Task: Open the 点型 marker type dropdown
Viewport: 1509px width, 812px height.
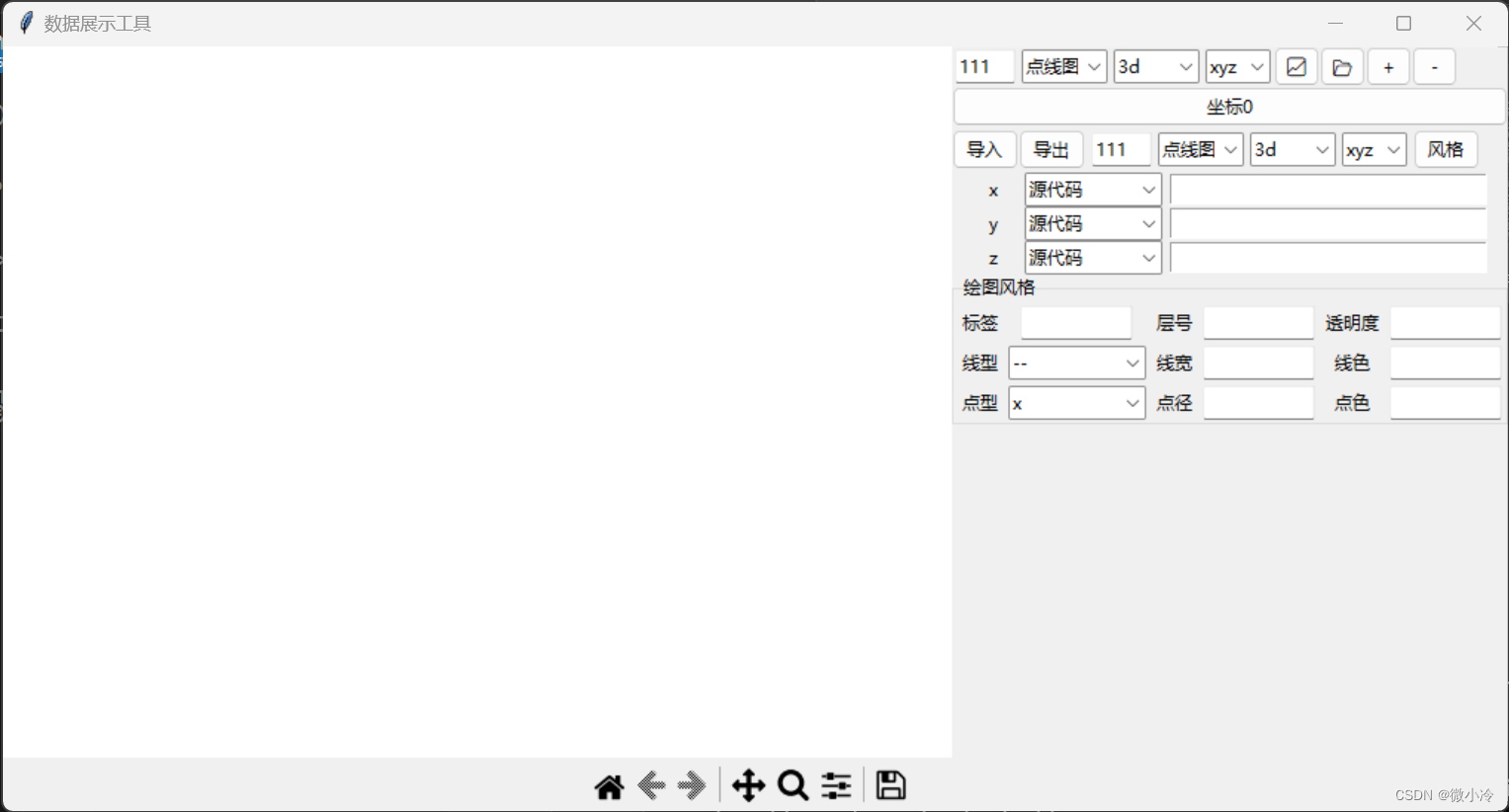Action: pos(1077,403)
